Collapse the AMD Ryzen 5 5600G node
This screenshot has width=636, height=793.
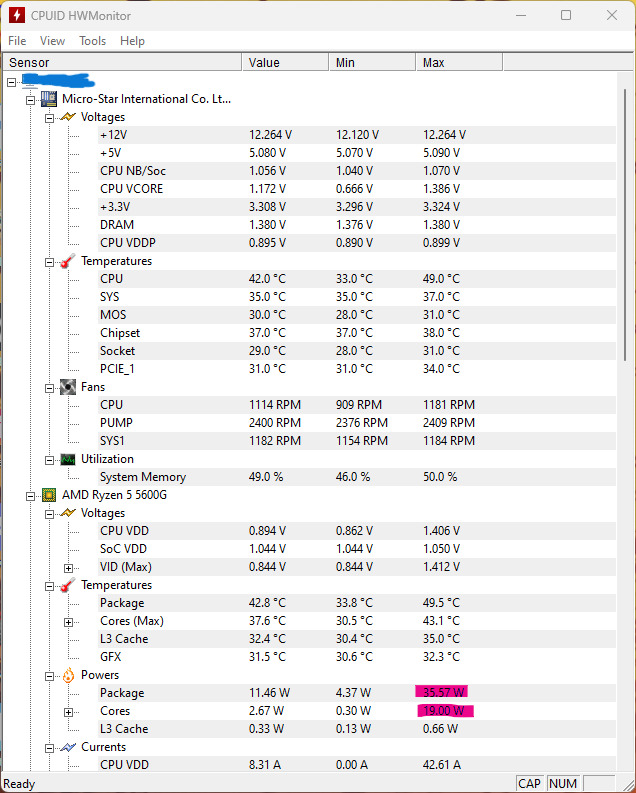30,496
